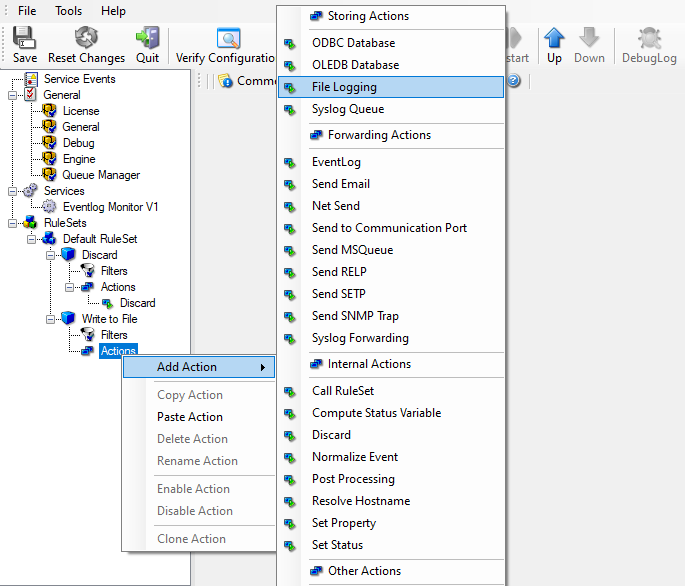This screenshot has width=685, height=586.
Task: Click the Reset Changes icon
Action: coord(87,39)
